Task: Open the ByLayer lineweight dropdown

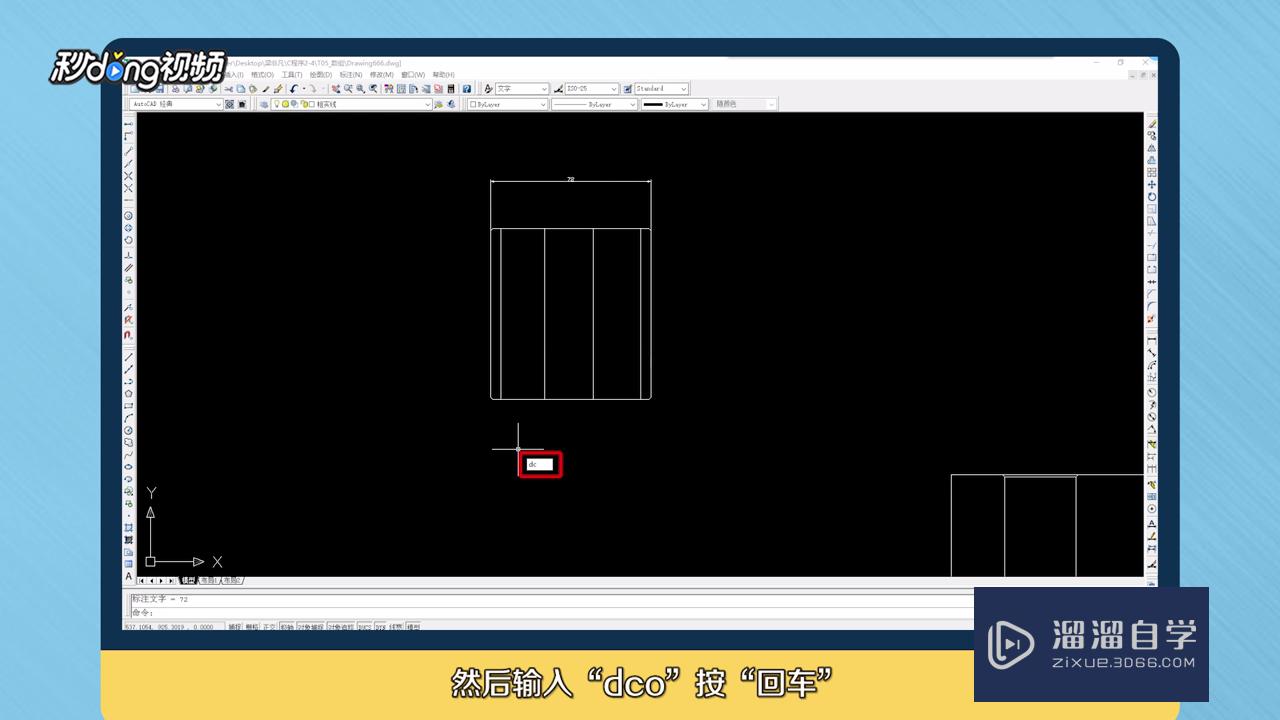Action: point(675,105)
